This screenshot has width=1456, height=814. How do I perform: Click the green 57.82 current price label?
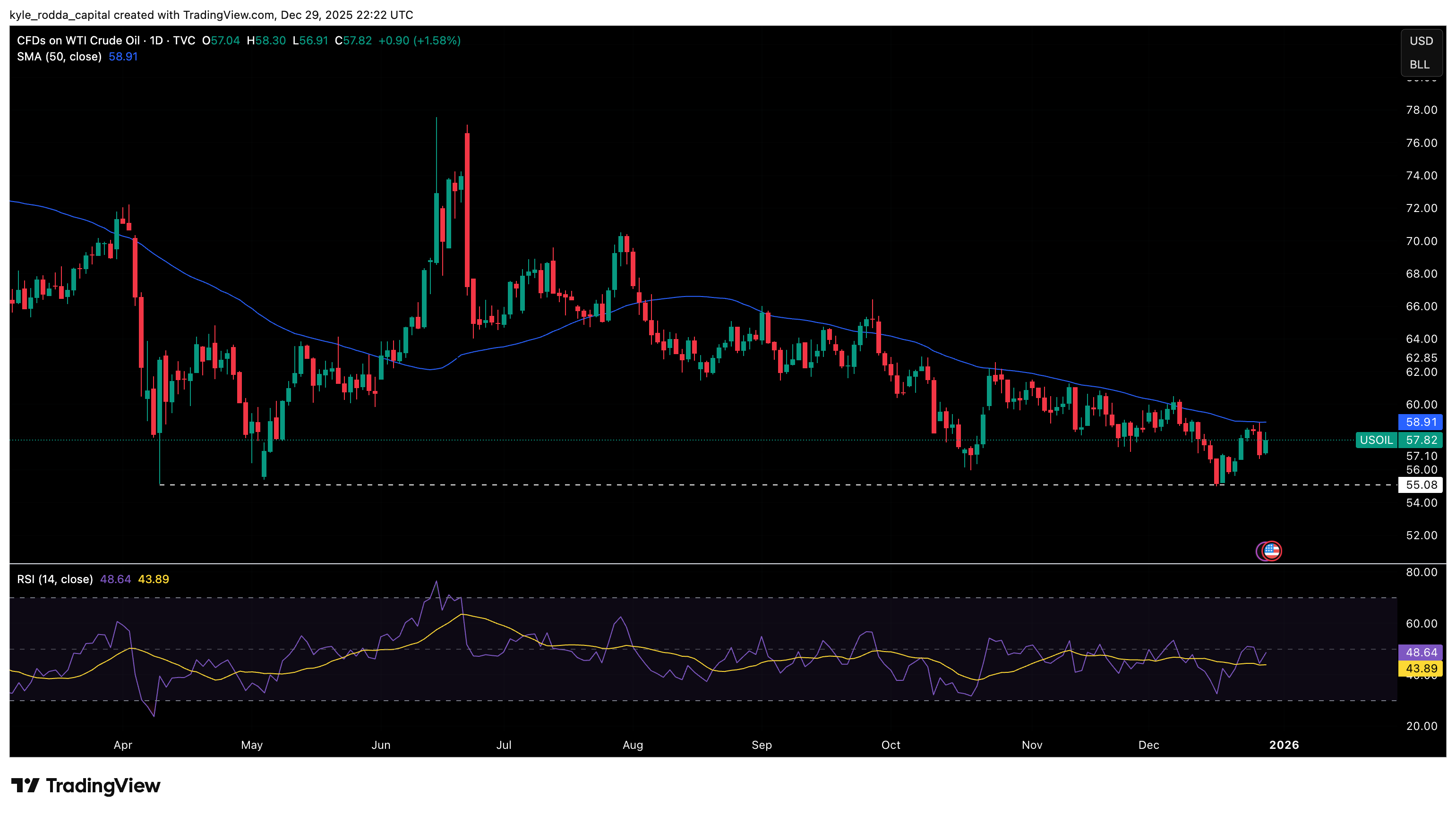click(x=1421, y=440)
